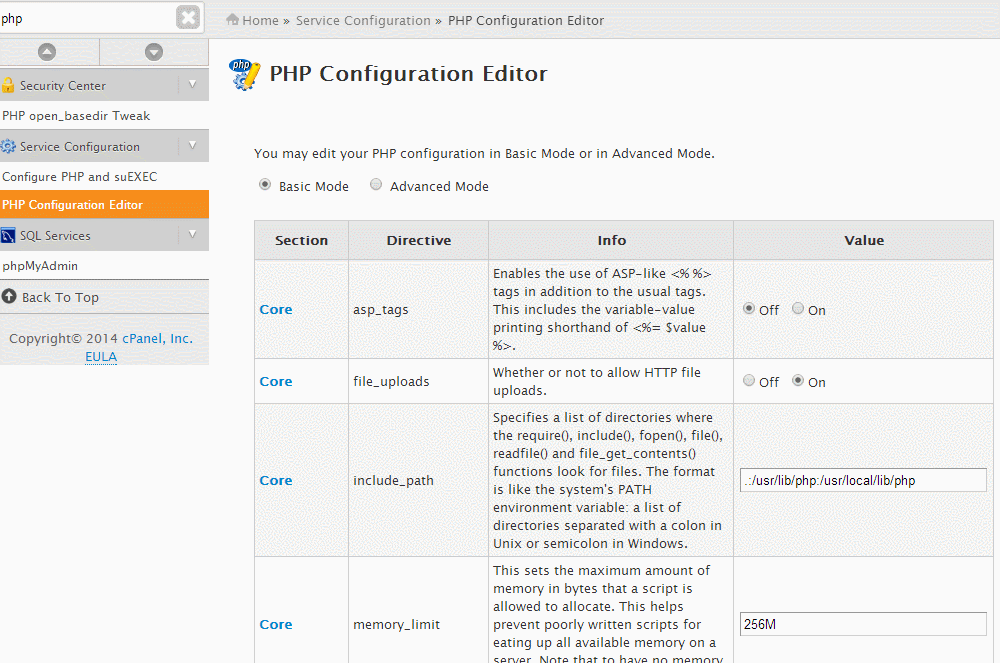Screen dimensions: 1000x663
Task: Click the collapse-all up arrow icon
Action: (x=47, y=52)
